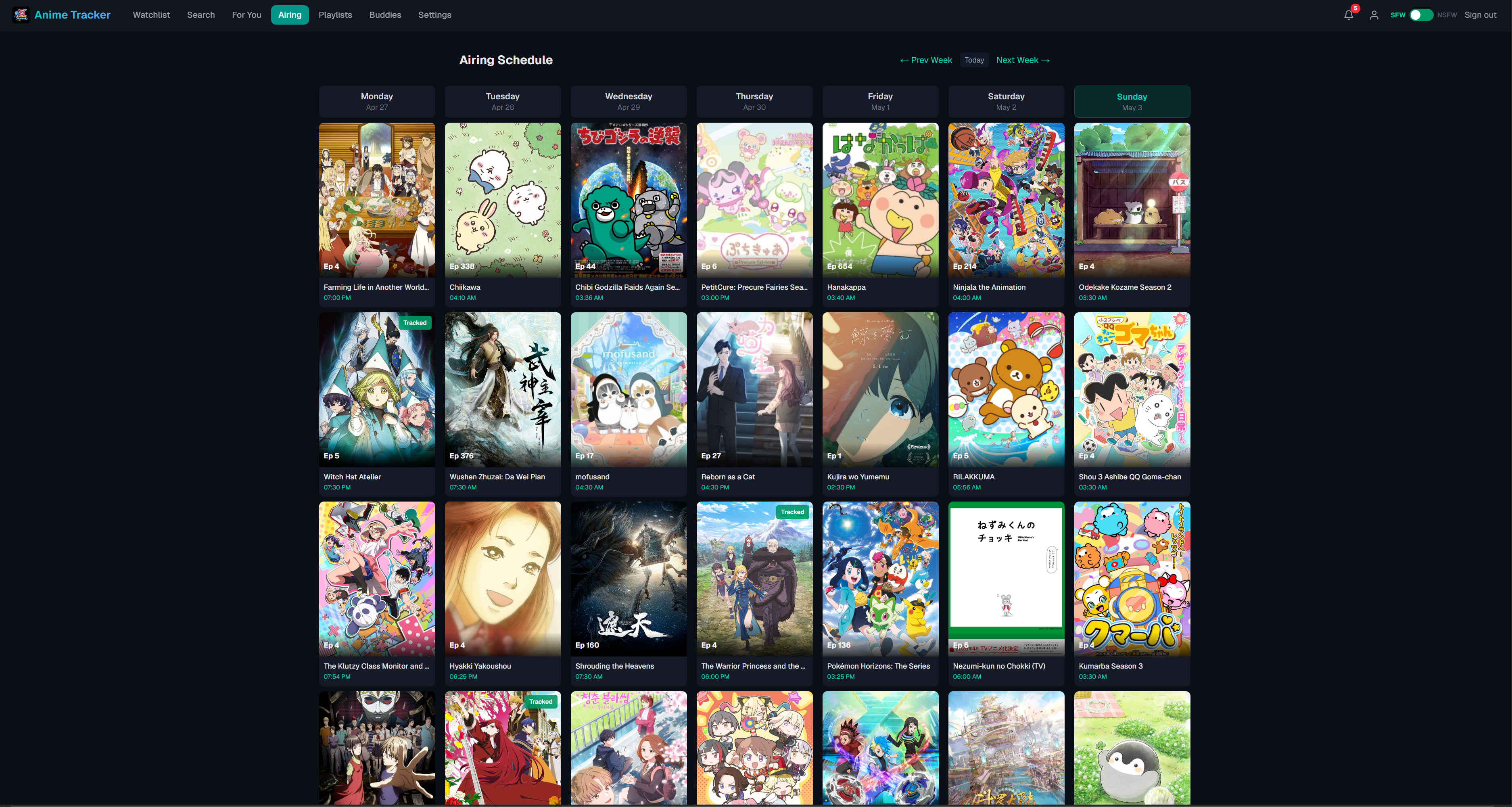This screenshot has height=807, width=1512.
Task: Toggle the SFW/NSFW switch
Action: (x=1421, y=15)
